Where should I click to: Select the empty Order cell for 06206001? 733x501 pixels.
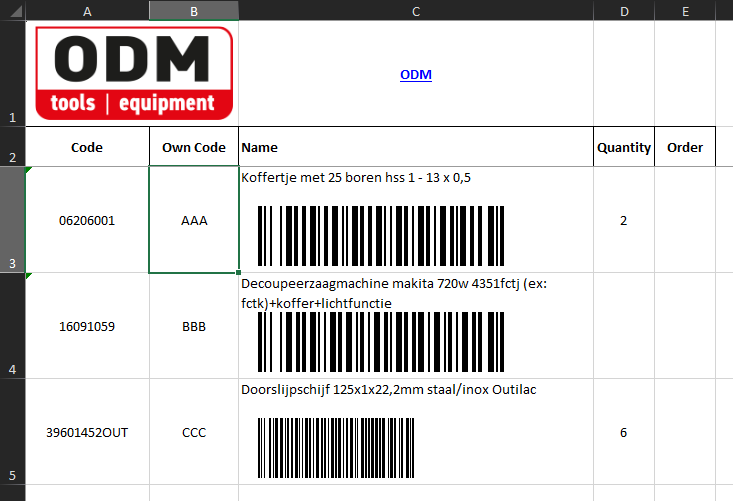(x=685, y=220)
